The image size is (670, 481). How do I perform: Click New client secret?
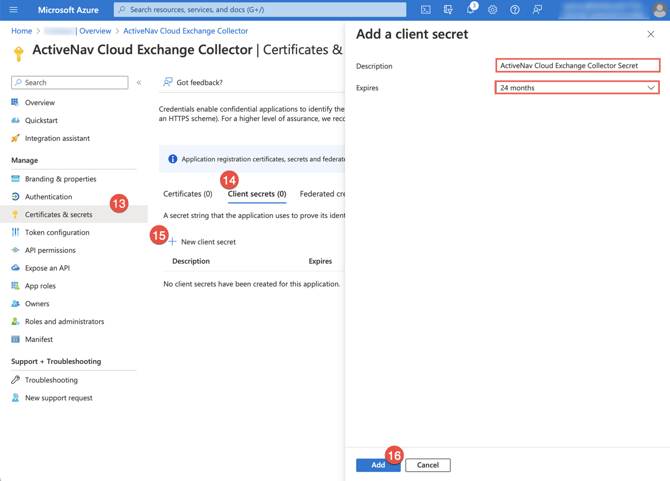click(x=208, y=242)
